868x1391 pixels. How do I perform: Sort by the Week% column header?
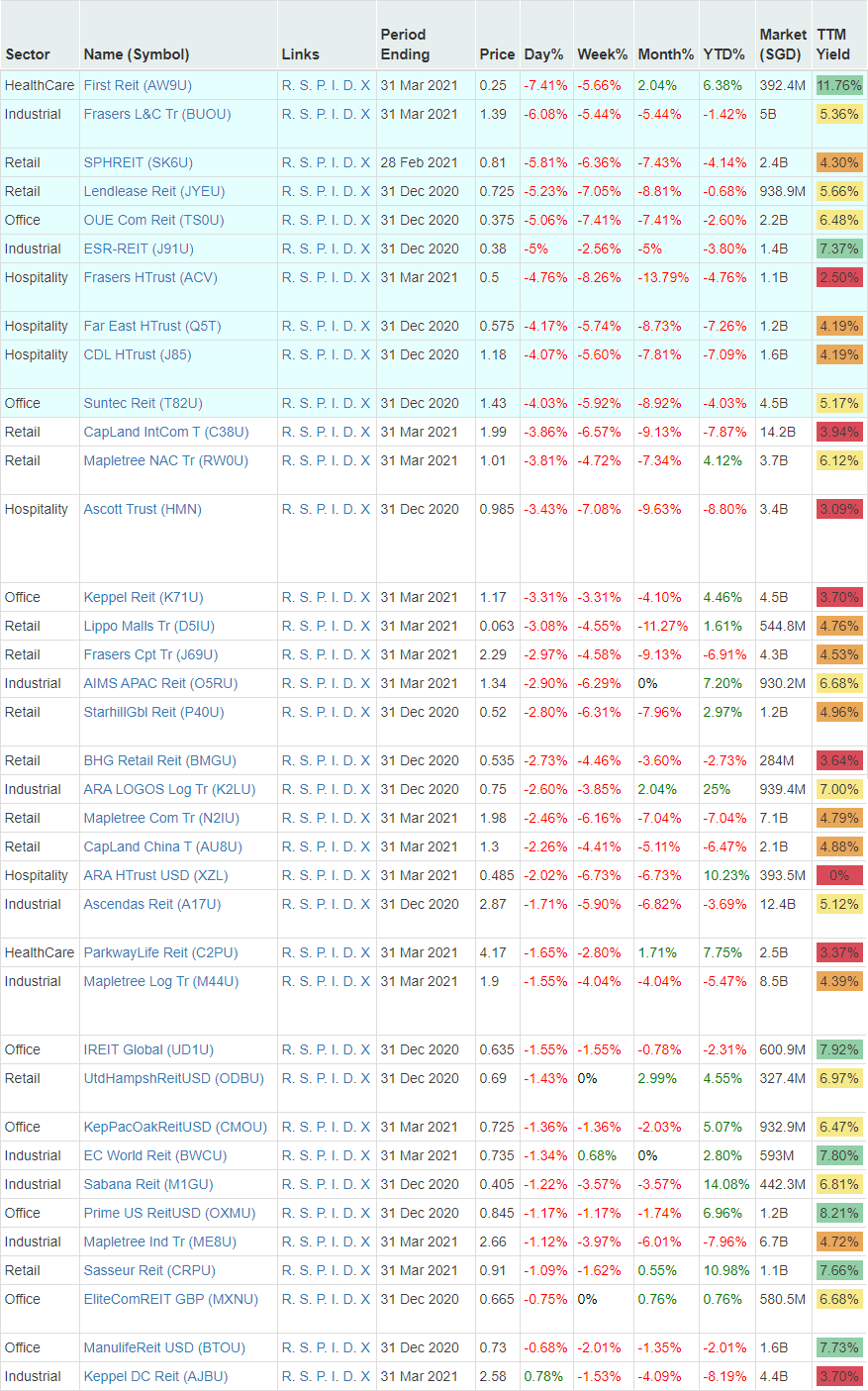tap(603, 54)
